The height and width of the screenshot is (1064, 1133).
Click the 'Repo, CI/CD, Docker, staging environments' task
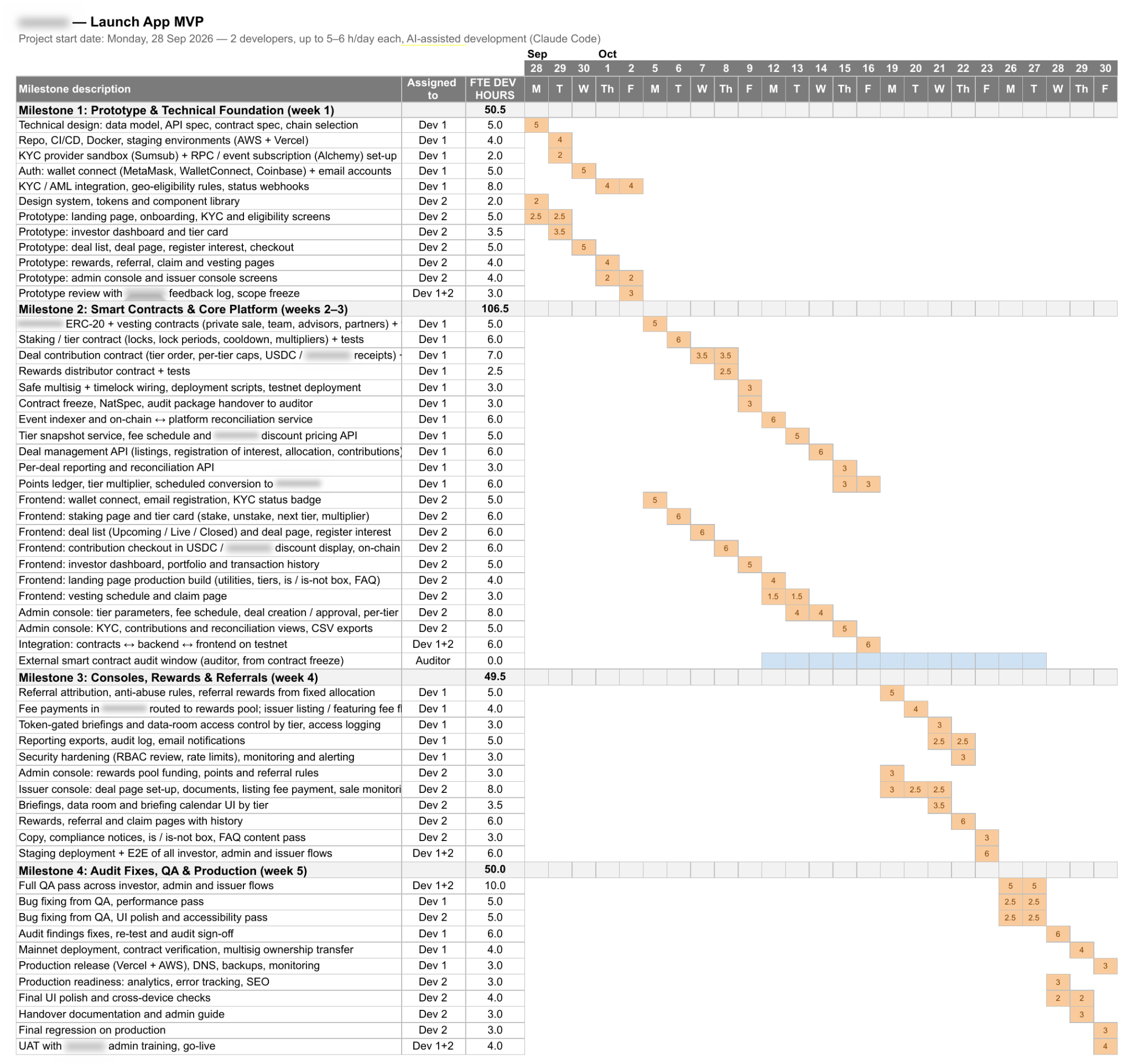coord(209,140)
